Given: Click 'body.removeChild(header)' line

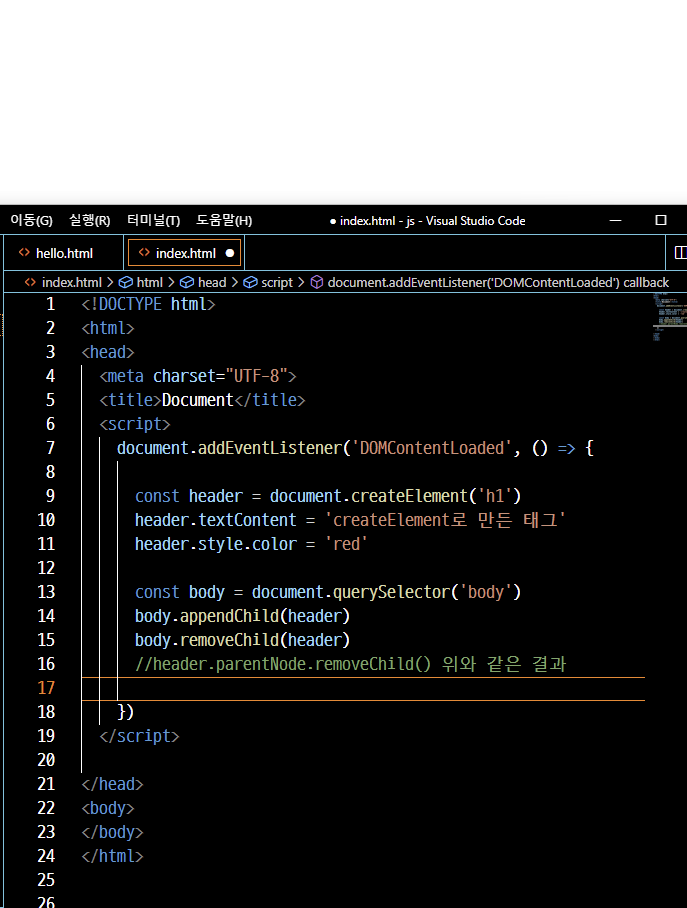Looking at the screenshot, I should click(x=242, y=640).
